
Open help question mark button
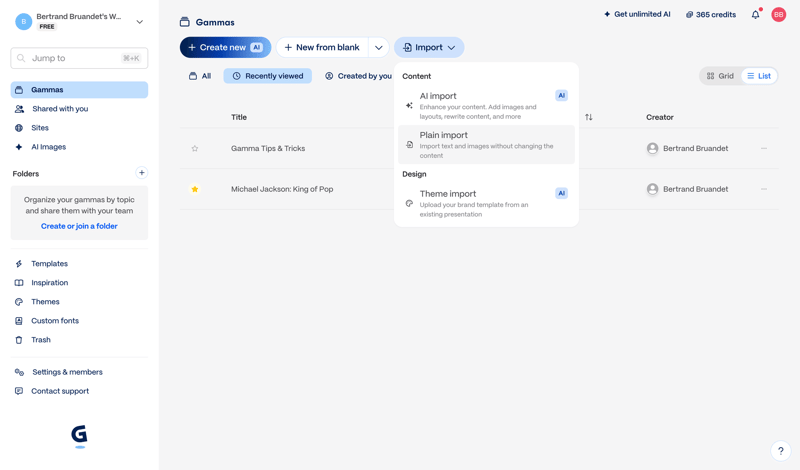coord(781,451)
